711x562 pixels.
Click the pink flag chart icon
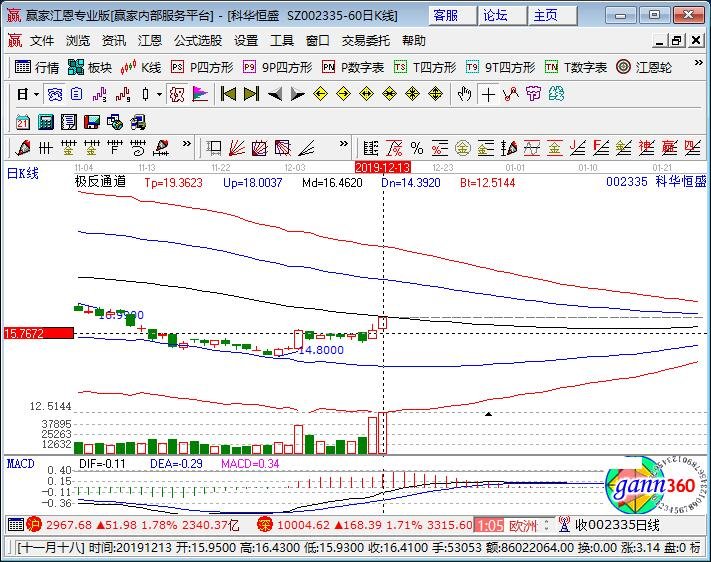coord(200,94)
